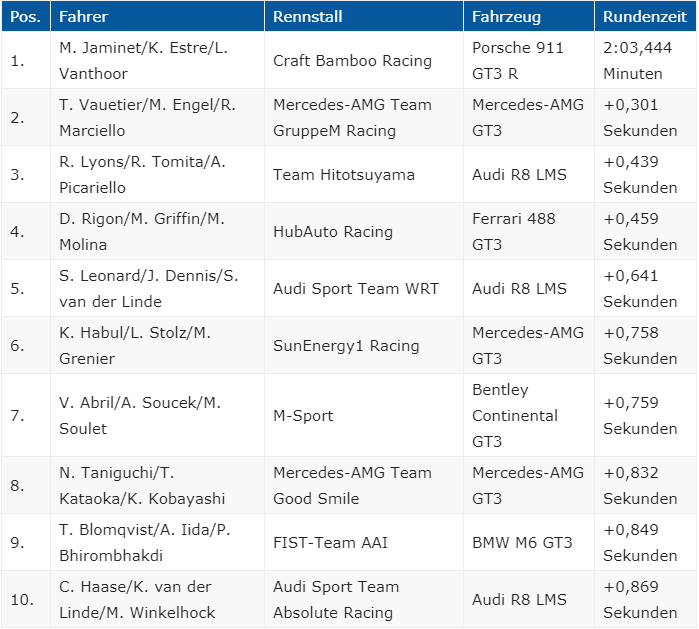Select the HubAuto Racing team cell

(x=364, y=231)
